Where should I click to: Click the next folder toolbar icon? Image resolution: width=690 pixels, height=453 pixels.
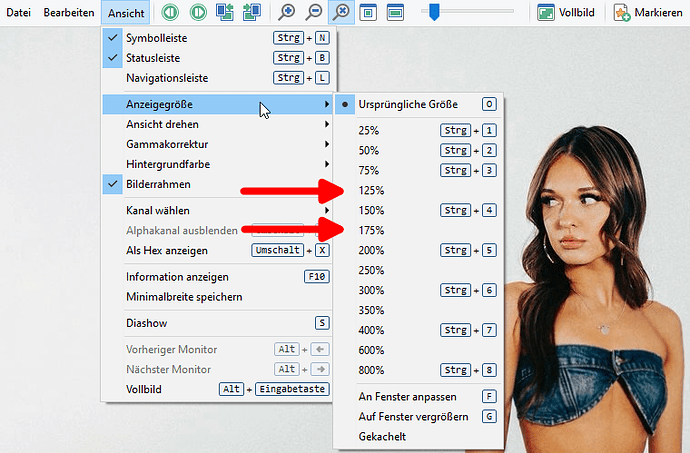[252, 12]
